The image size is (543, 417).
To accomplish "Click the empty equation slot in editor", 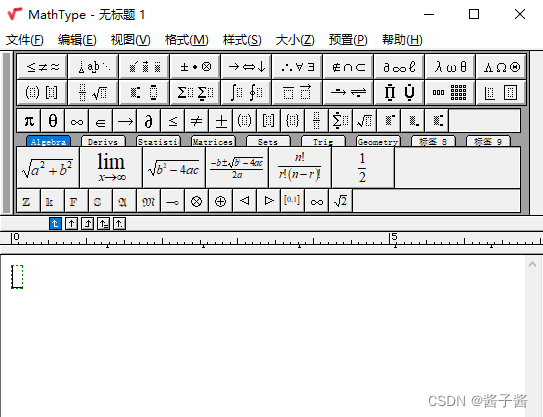I will point(17,276).
